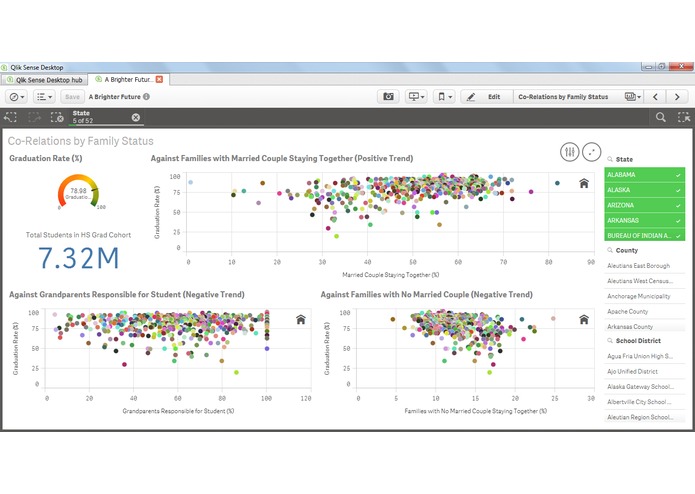Switch to Qlik Sense Desktop hub tab
The image size is (695, 494).
click(44, 80)
